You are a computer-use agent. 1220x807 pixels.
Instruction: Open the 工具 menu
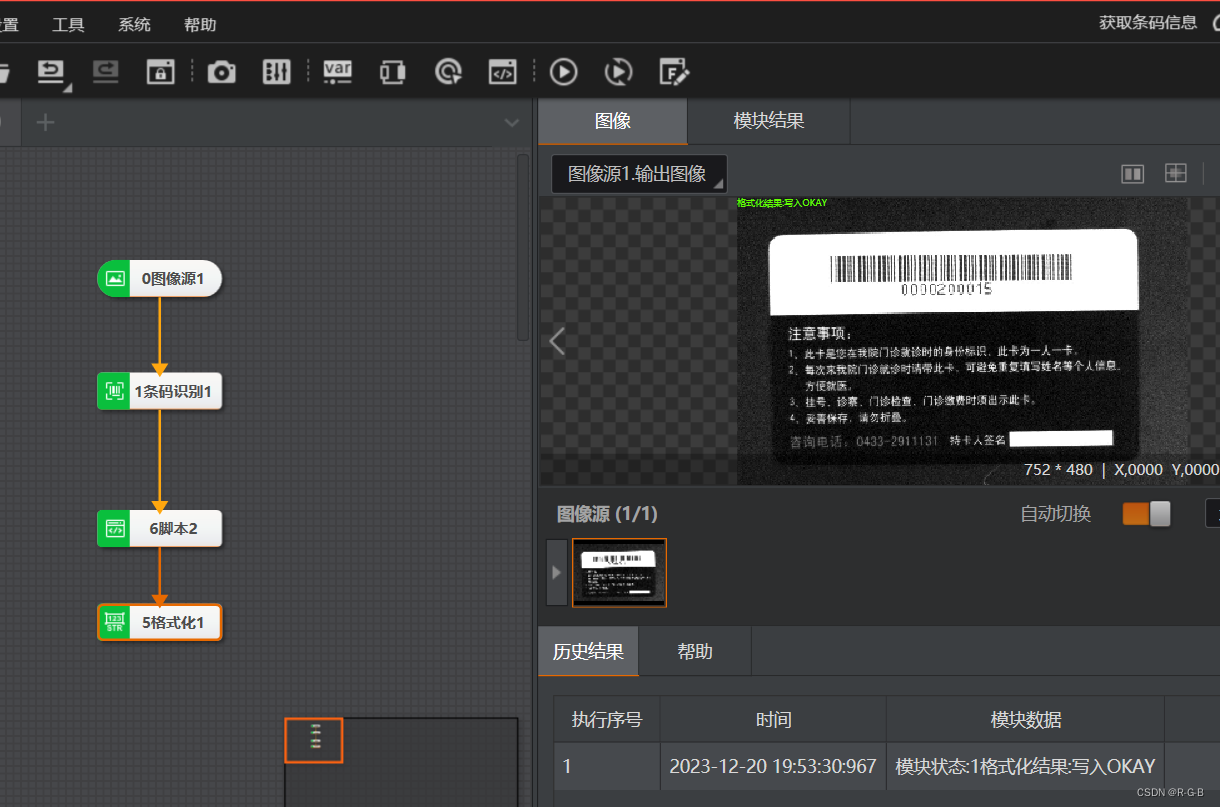(68, 24)
